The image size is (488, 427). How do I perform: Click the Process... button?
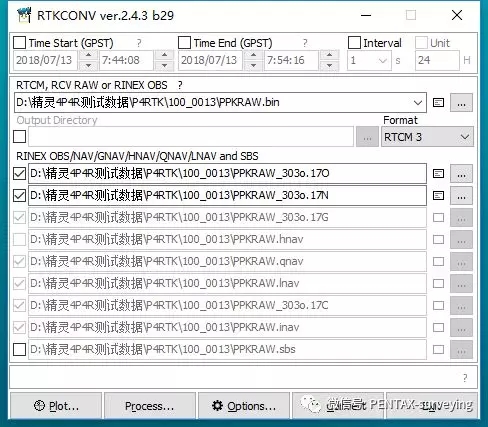coord(150,406)
